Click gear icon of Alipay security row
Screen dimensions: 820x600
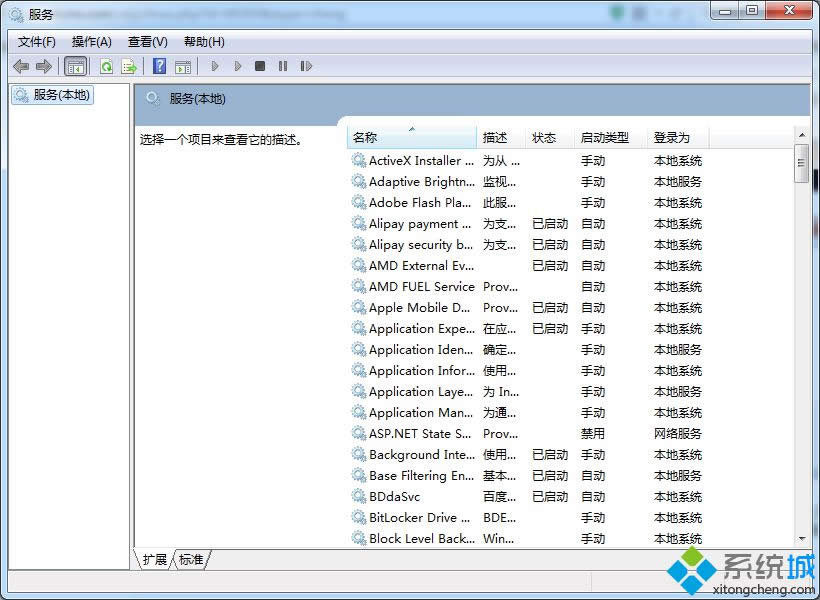click(359, 244)
